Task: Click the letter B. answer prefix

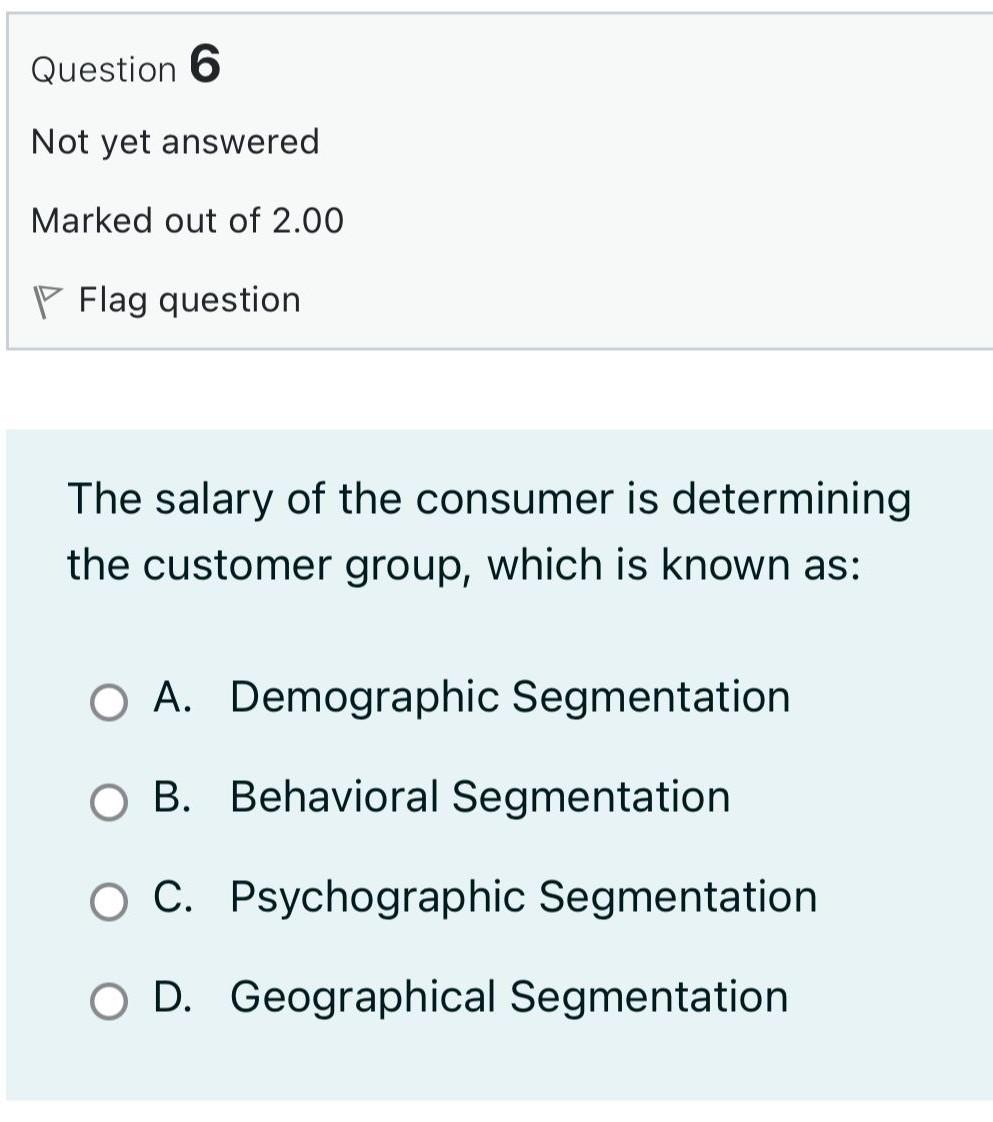Action: (172, 796)
